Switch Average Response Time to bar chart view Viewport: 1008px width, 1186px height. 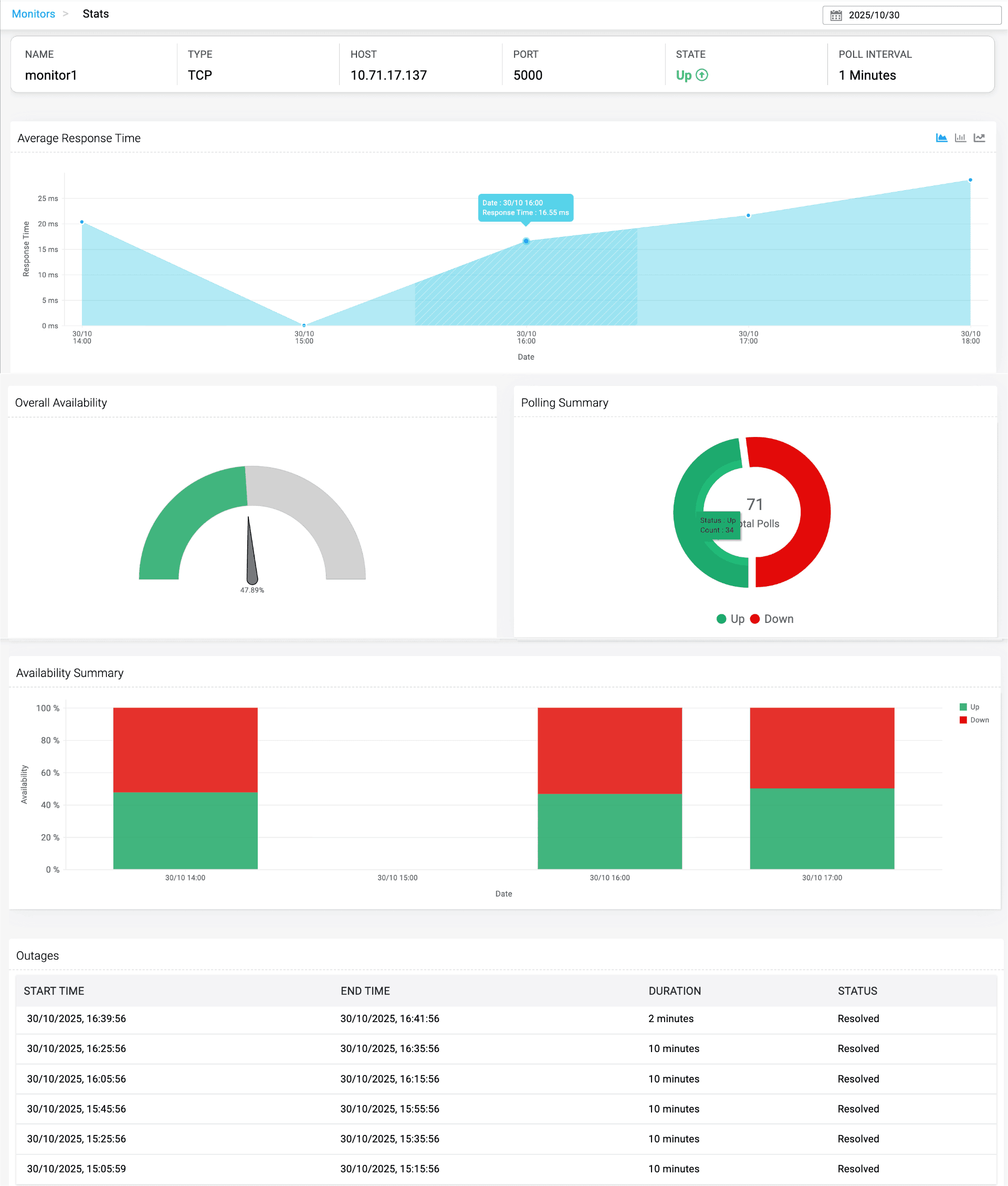pyautogui.click(x=960, y=137)
